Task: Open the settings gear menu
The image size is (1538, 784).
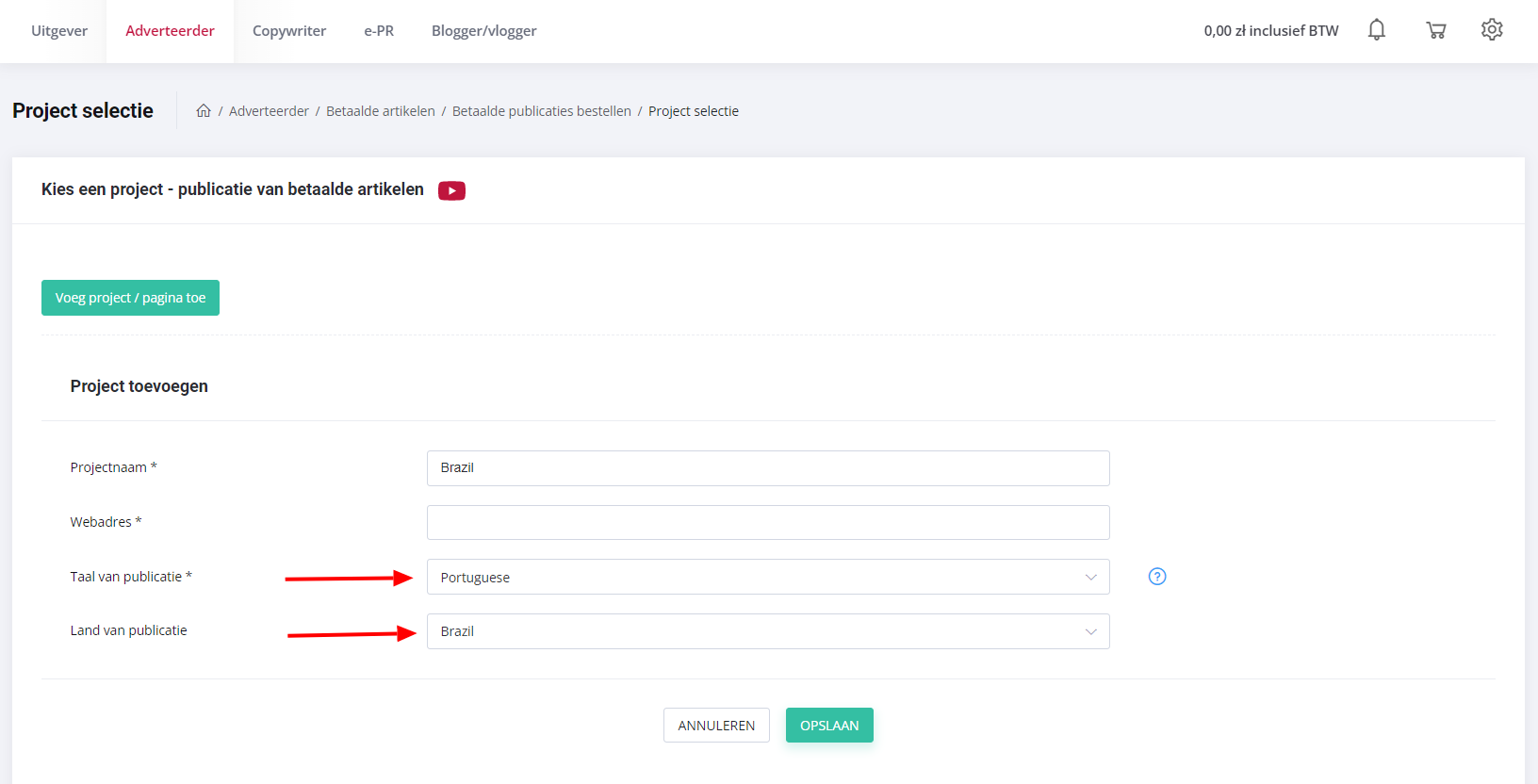Action: (x=1492, y=29)
